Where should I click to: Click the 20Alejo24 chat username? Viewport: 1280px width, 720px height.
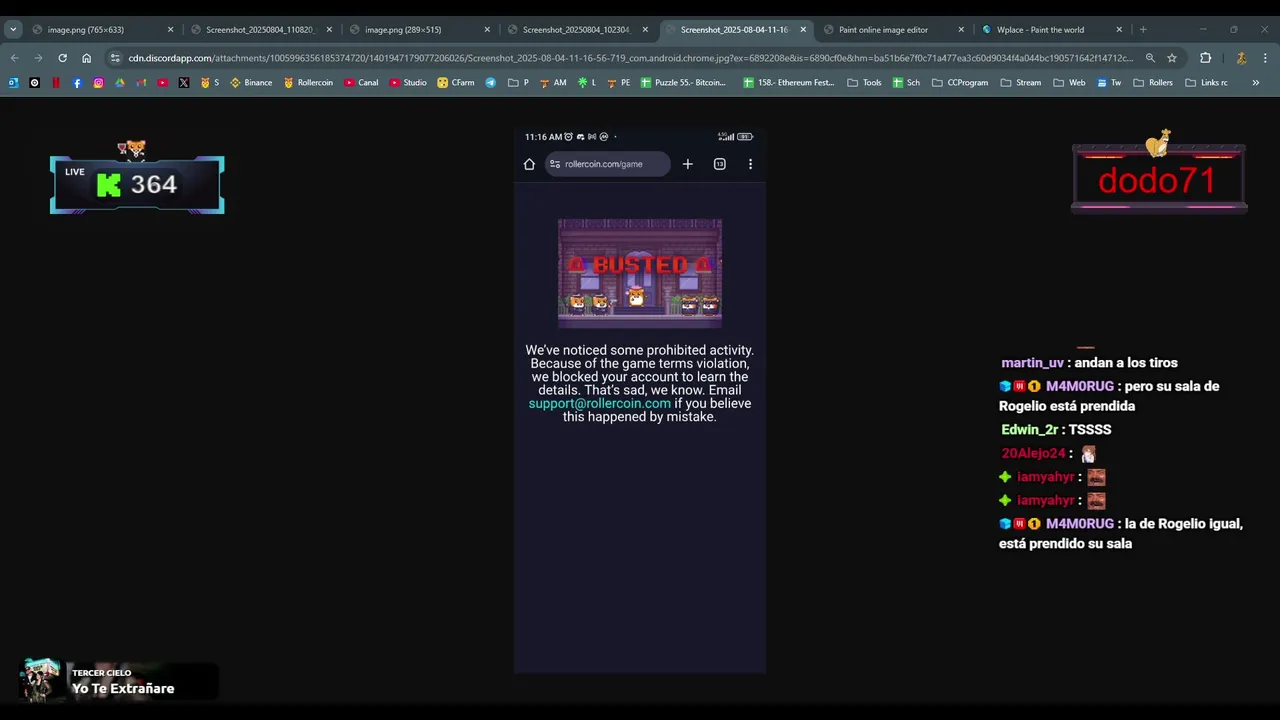tap(1033, 453)
